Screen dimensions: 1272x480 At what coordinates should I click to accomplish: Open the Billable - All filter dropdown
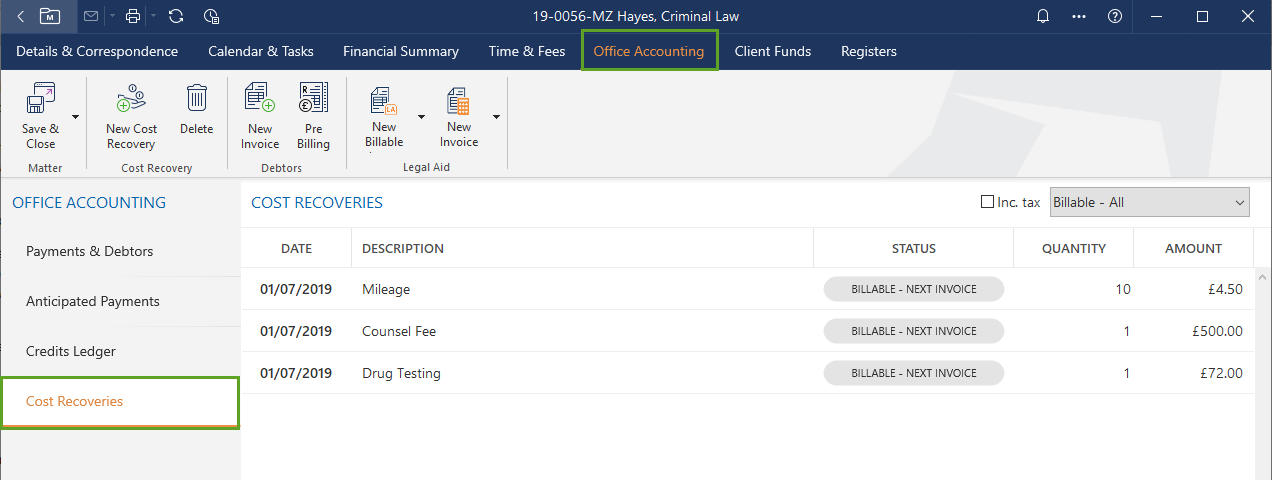[x=1149, y=202]
